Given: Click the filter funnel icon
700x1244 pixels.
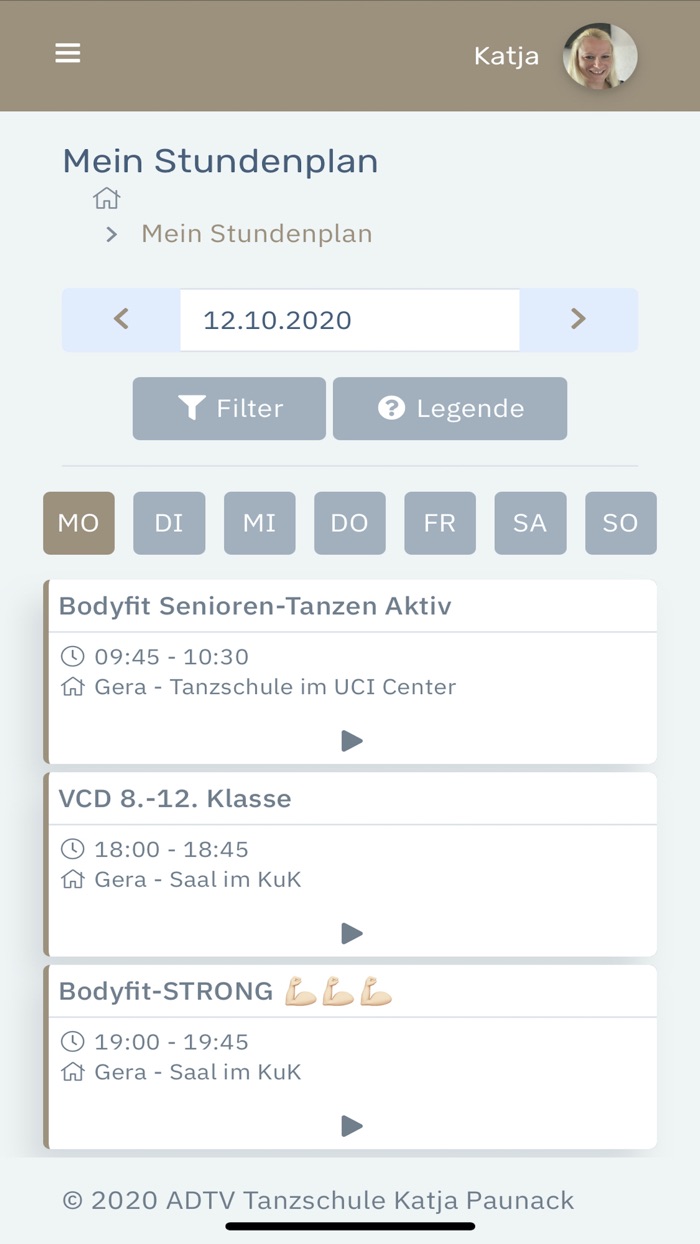Looking at the screenshot, I should pyautogui.click(x=190, y=407).
